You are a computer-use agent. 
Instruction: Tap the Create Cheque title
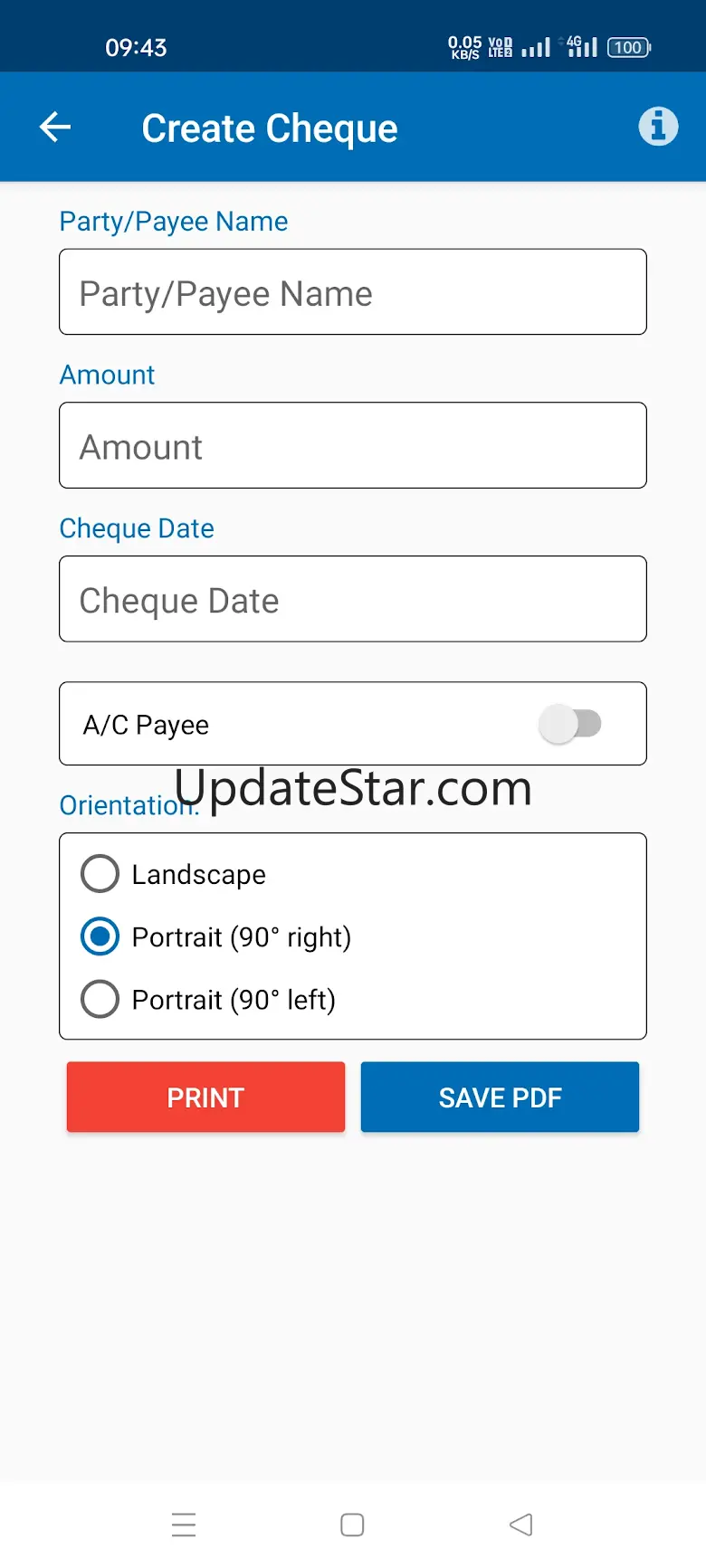[270, 128]
